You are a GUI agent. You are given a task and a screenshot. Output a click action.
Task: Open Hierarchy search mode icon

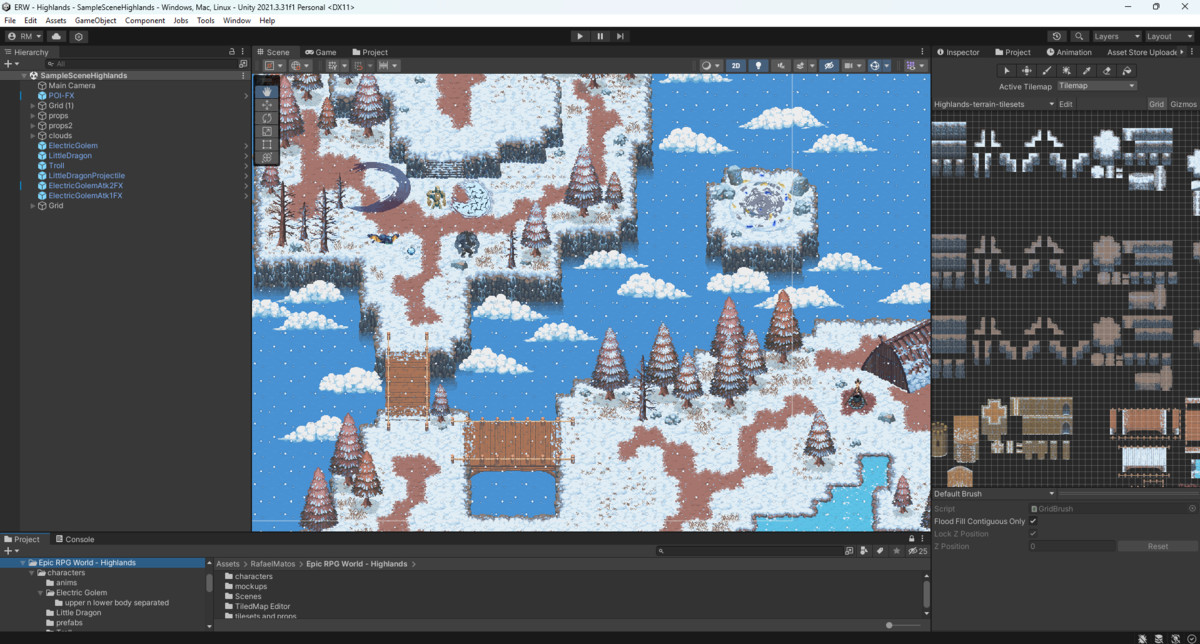pos(243,64)
